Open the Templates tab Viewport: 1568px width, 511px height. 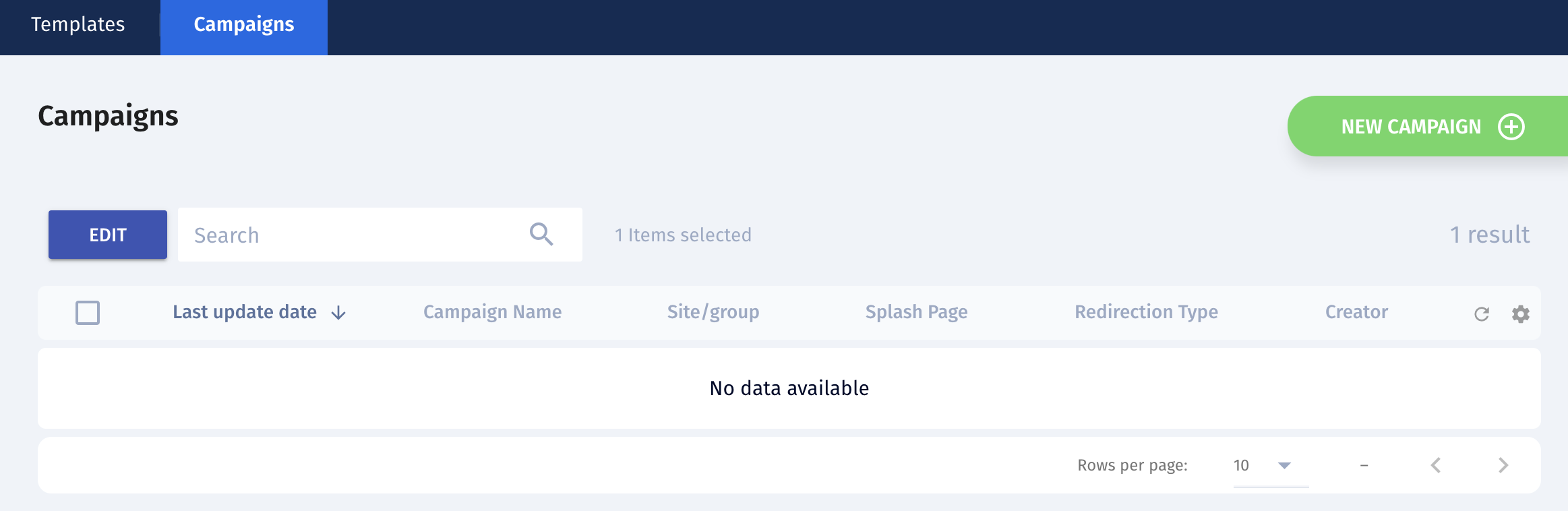78,24
